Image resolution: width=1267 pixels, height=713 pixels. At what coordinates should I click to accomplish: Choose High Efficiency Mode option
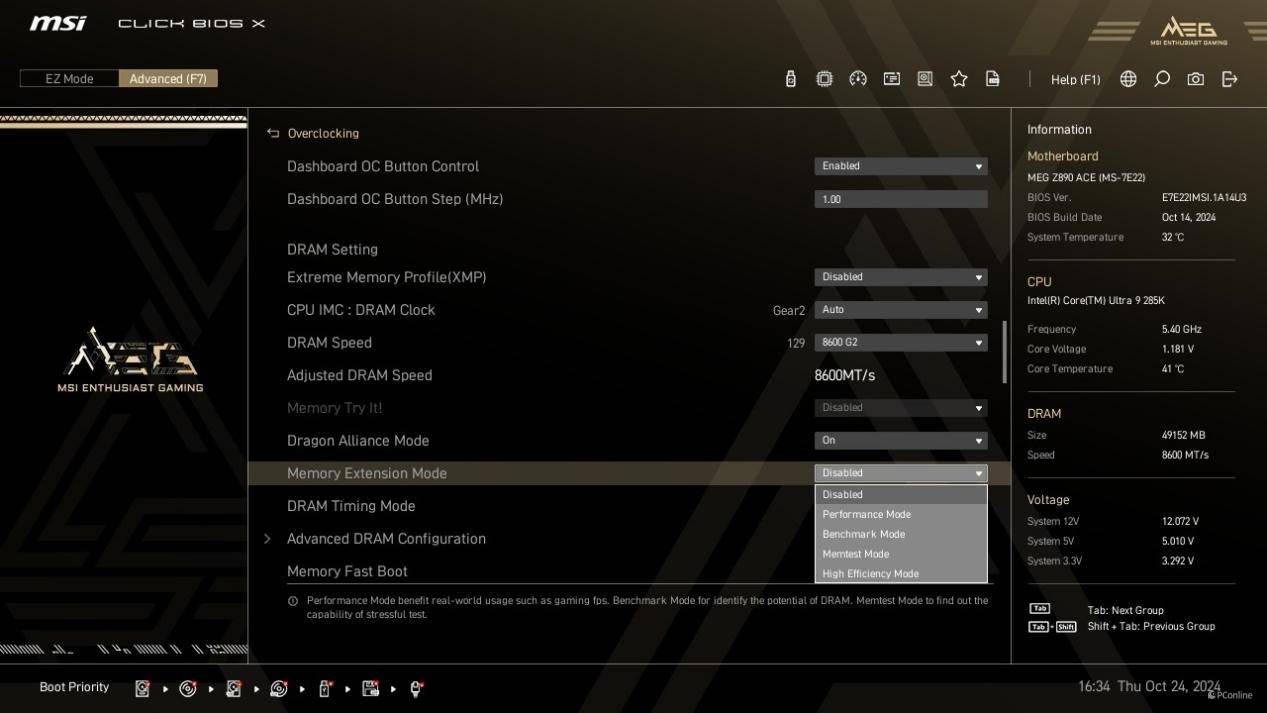point(871,574)
